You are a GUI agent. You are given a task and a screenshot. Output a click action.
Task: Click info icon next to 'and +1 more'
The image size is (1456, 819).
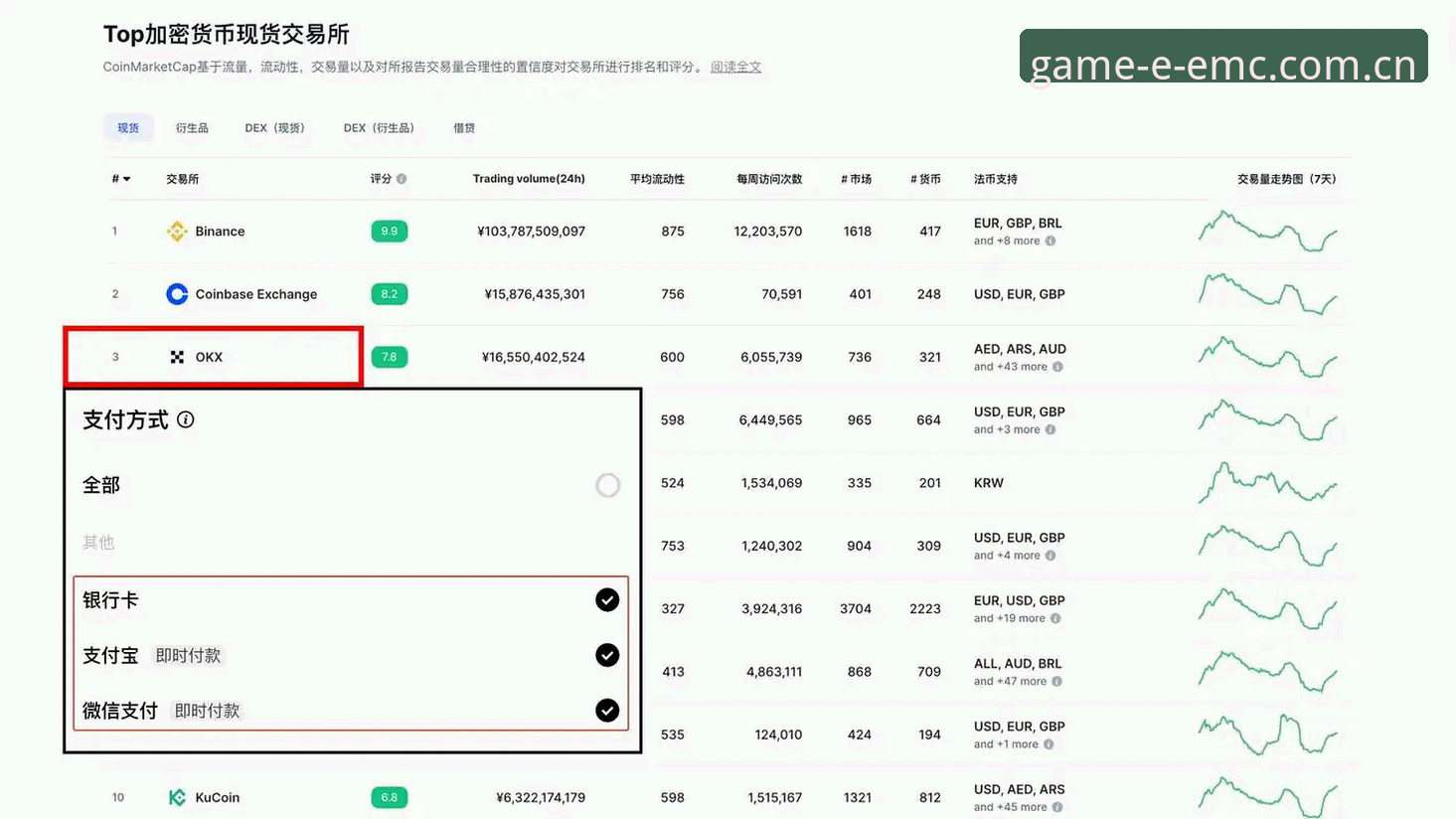tap(1049, 744)
